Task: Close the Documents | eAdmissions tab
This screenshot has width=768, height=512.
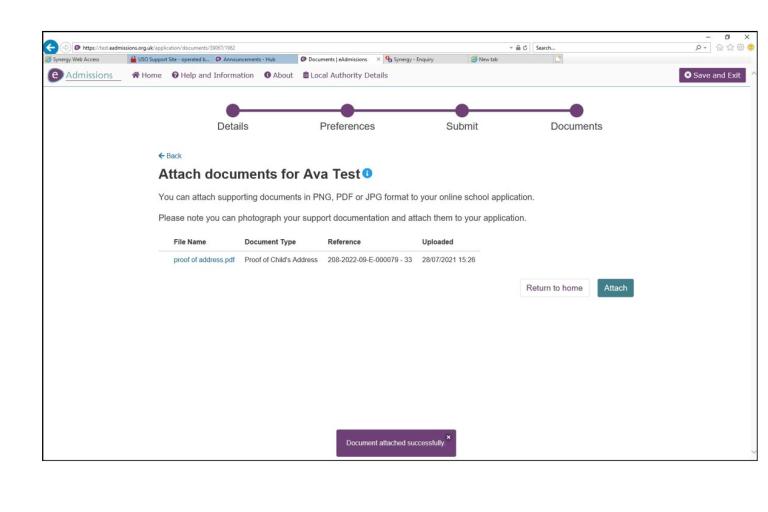Action: pos(378,59)
